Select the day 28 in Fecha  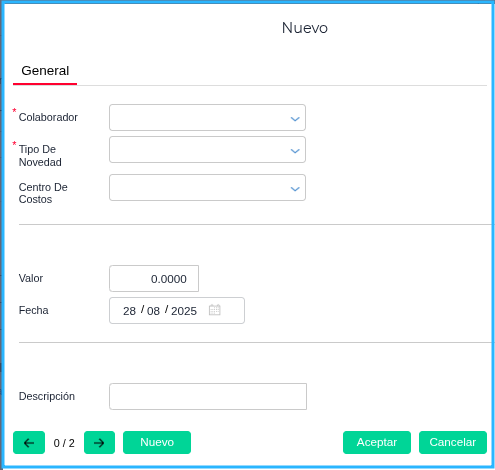pos(129,311)
